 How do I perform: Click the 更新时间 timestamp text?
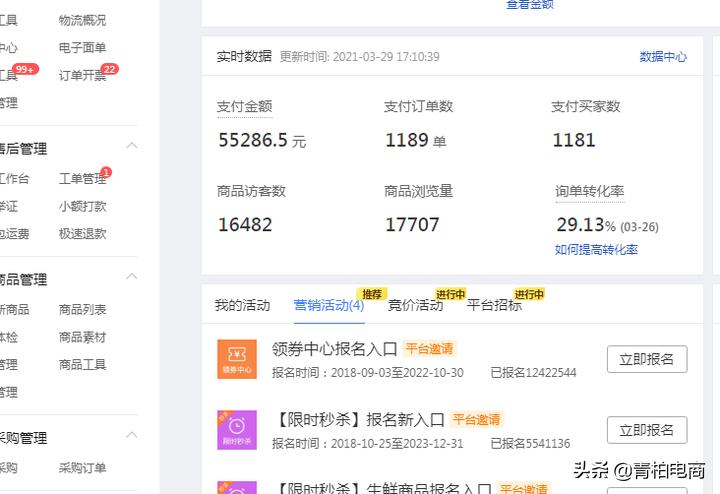[x=360, y=56]
